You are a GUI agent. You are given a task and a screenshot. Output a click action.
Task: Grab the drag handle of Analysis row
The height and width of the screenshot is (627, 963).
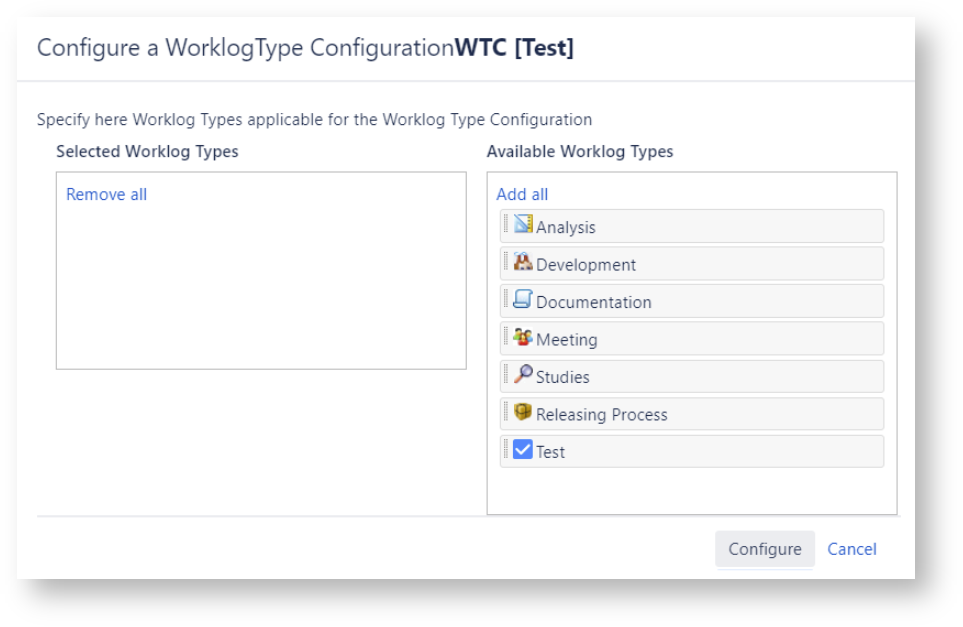(507, 224)
